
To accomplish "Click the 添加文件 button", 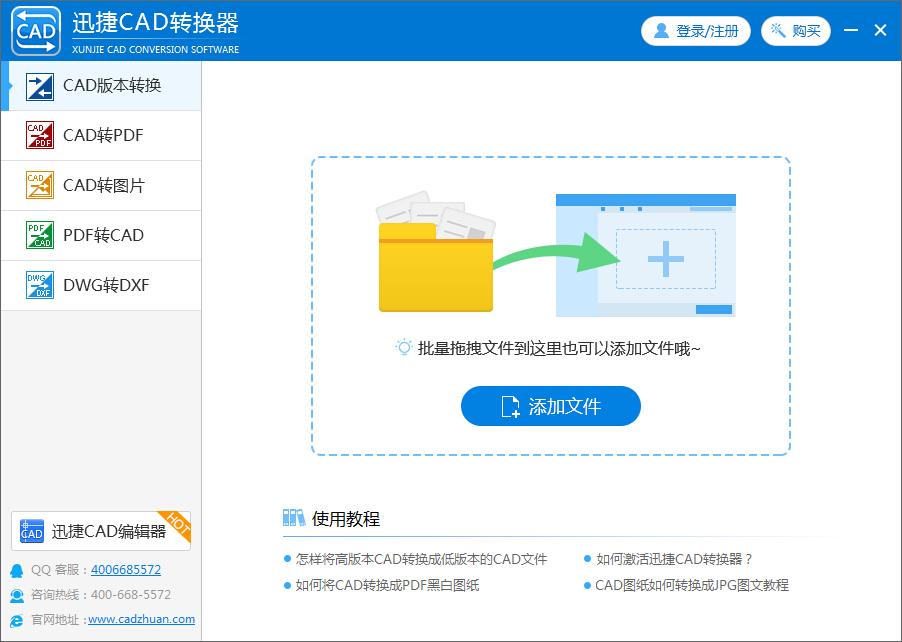I will pyautogui.click(x=550, y=406).
